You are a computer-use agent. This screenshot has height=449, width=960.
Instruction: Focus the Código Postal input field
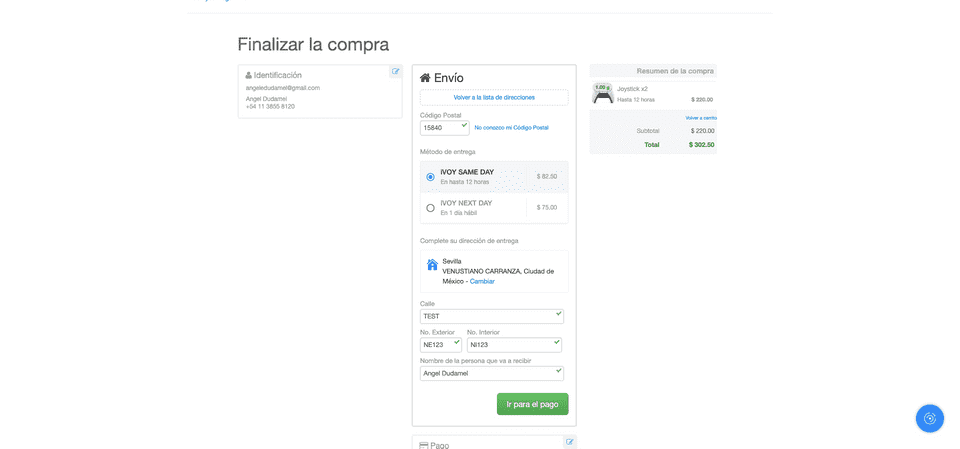pos(444,128)
